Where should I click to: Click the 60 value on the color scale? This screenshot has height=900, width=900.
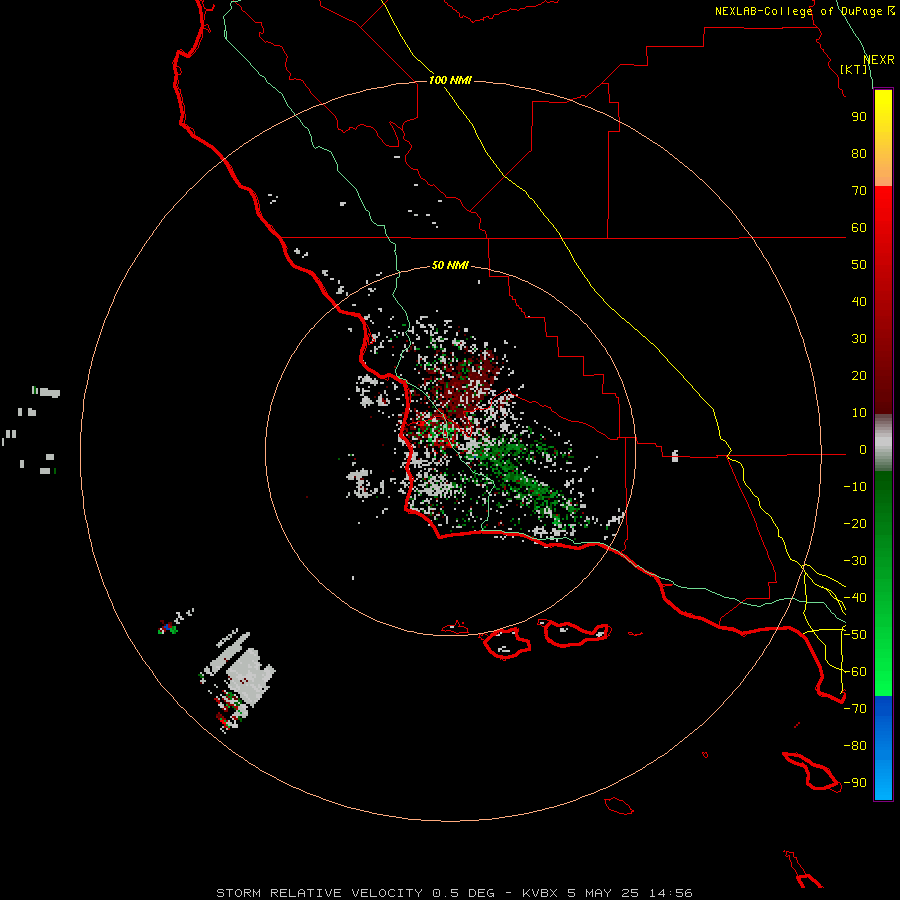point(859,228)
